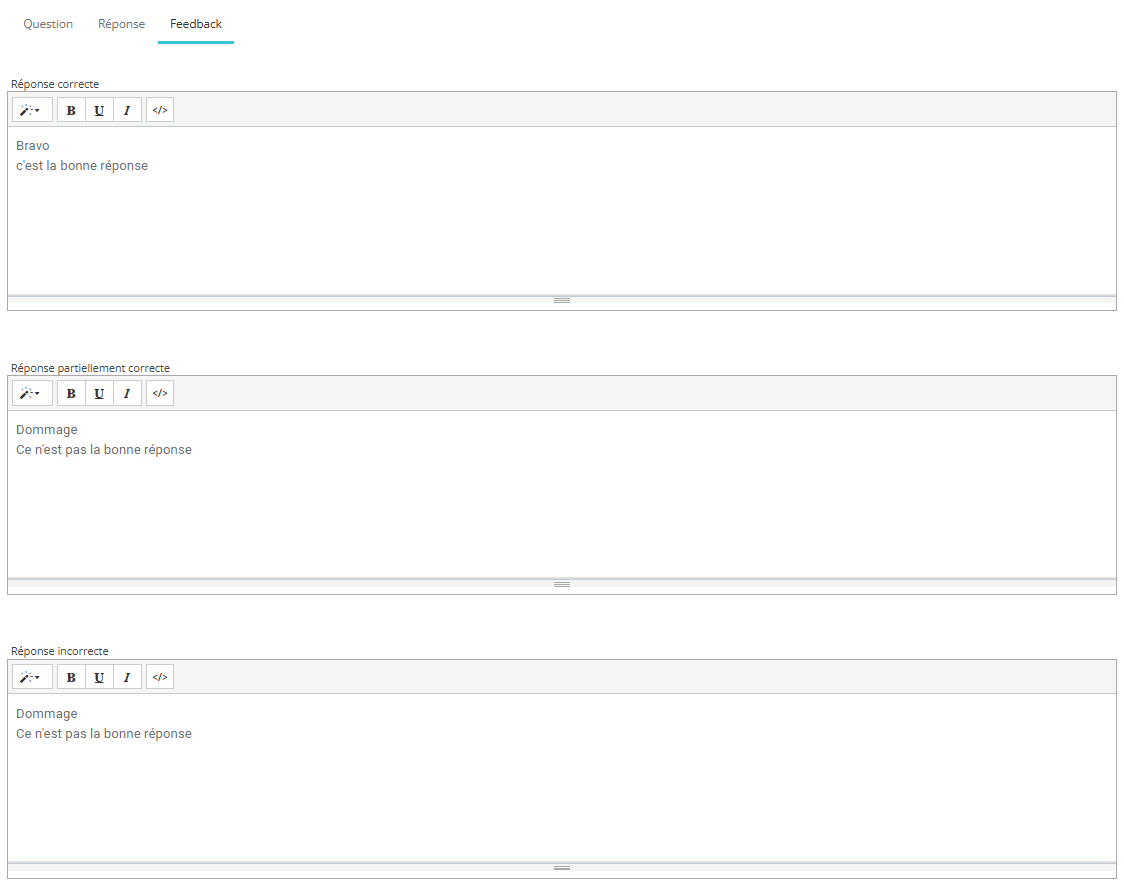The image size is (1124, 886).
Task: Click Bold icon in Réponse incorrecte editor
Action: [x=71, y=678]
